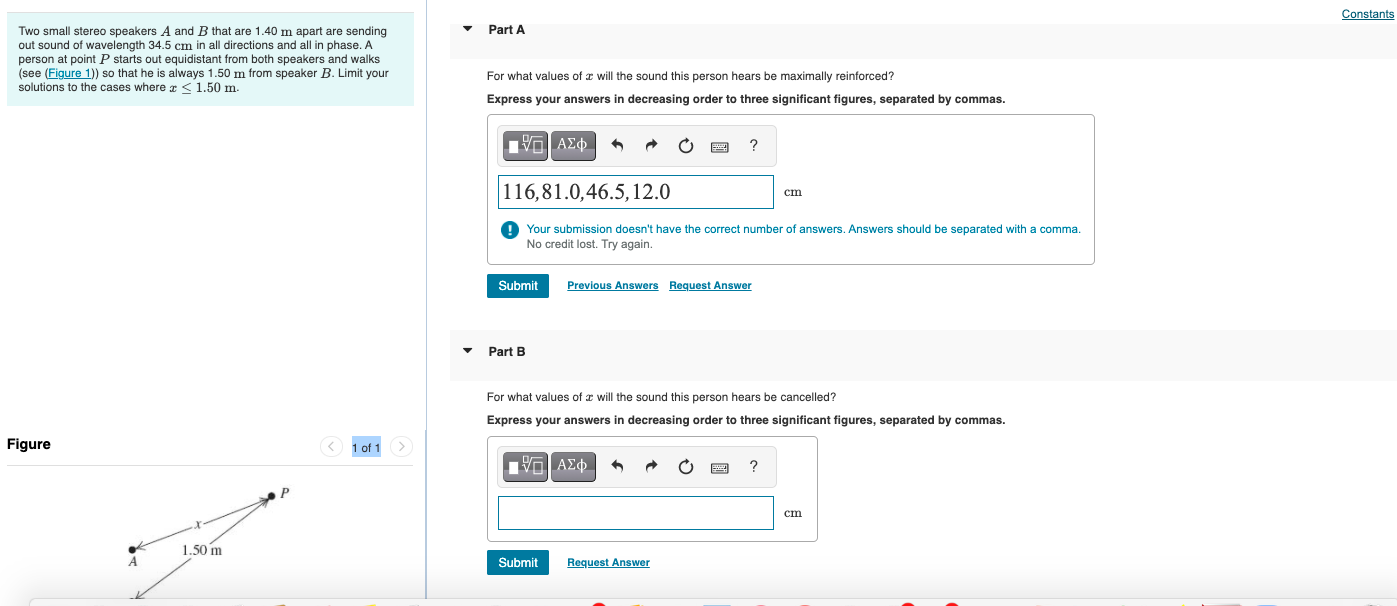This screenshot has height=606, width=1397.
Task: Request Answer for Part A
Action: (710, 286)
